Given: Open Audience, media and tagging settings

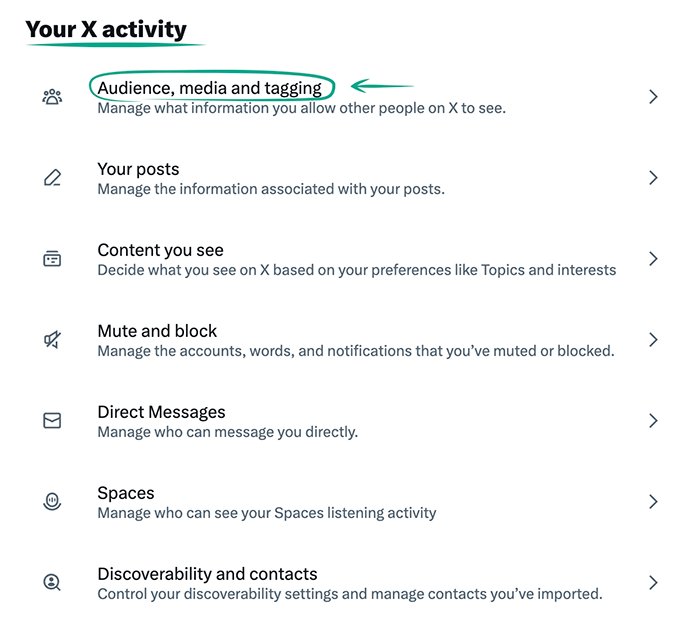Looking at the screenshot, I should tap(210, 88).
